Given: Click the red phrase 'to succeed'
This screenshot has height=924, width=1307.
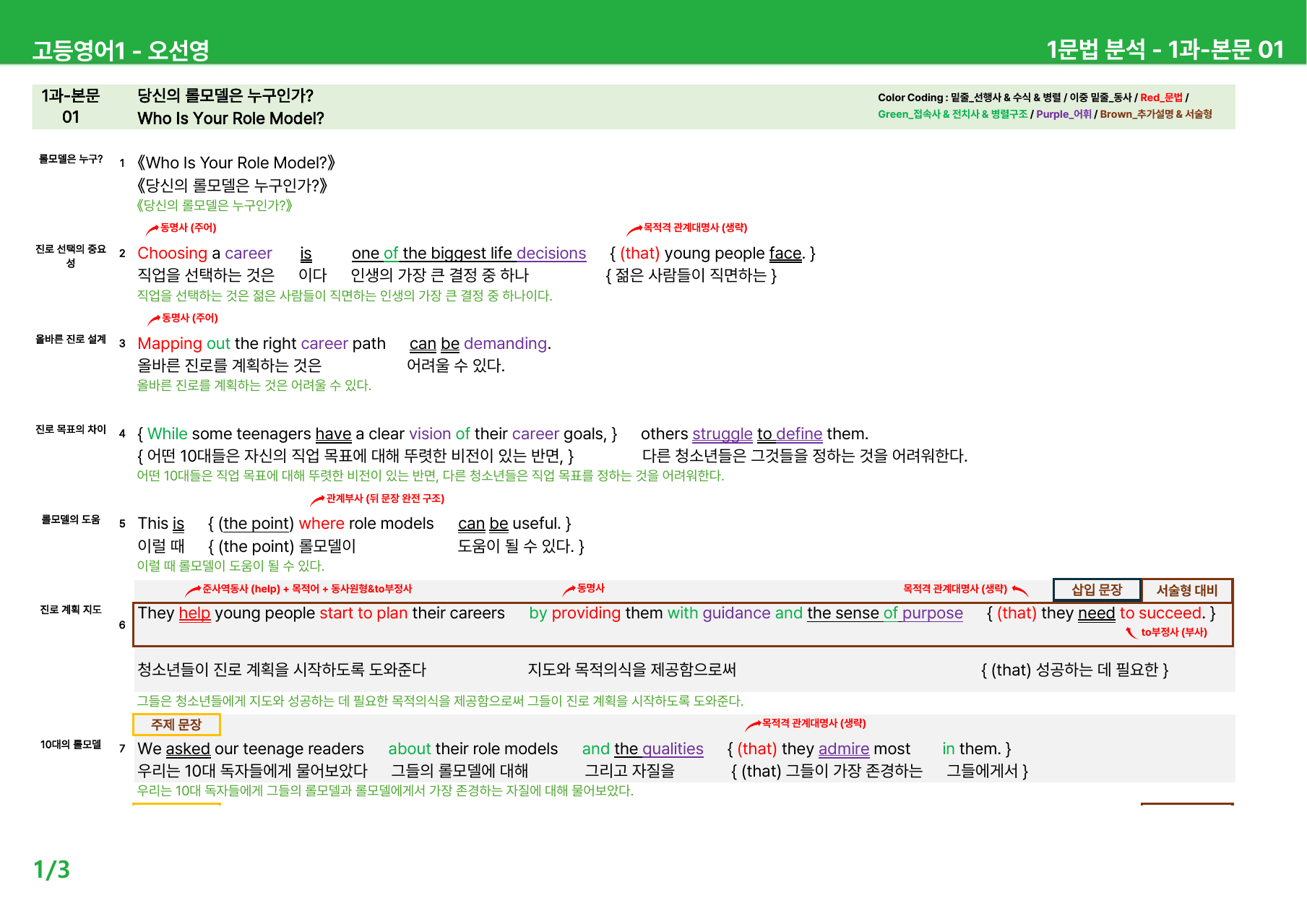Looking at the screenshot, I should tap(1160, 613).
